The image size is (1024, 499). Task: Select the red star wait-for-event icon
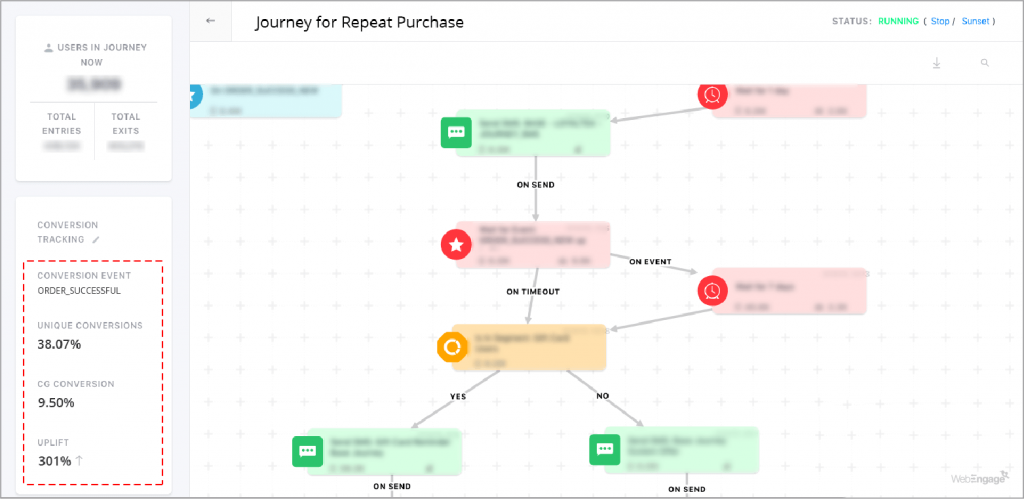(x=456, y=244)
